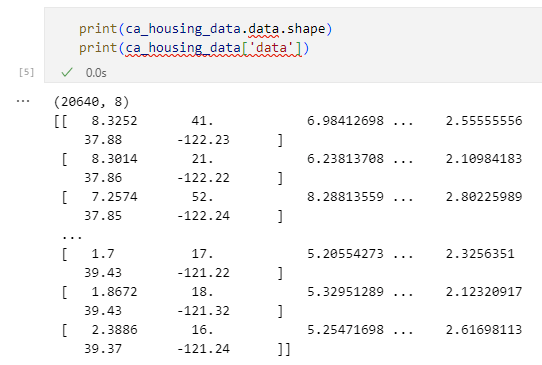Click the 5.20554273 value in the output
This screenshot has height=365, width=542.
345,254
